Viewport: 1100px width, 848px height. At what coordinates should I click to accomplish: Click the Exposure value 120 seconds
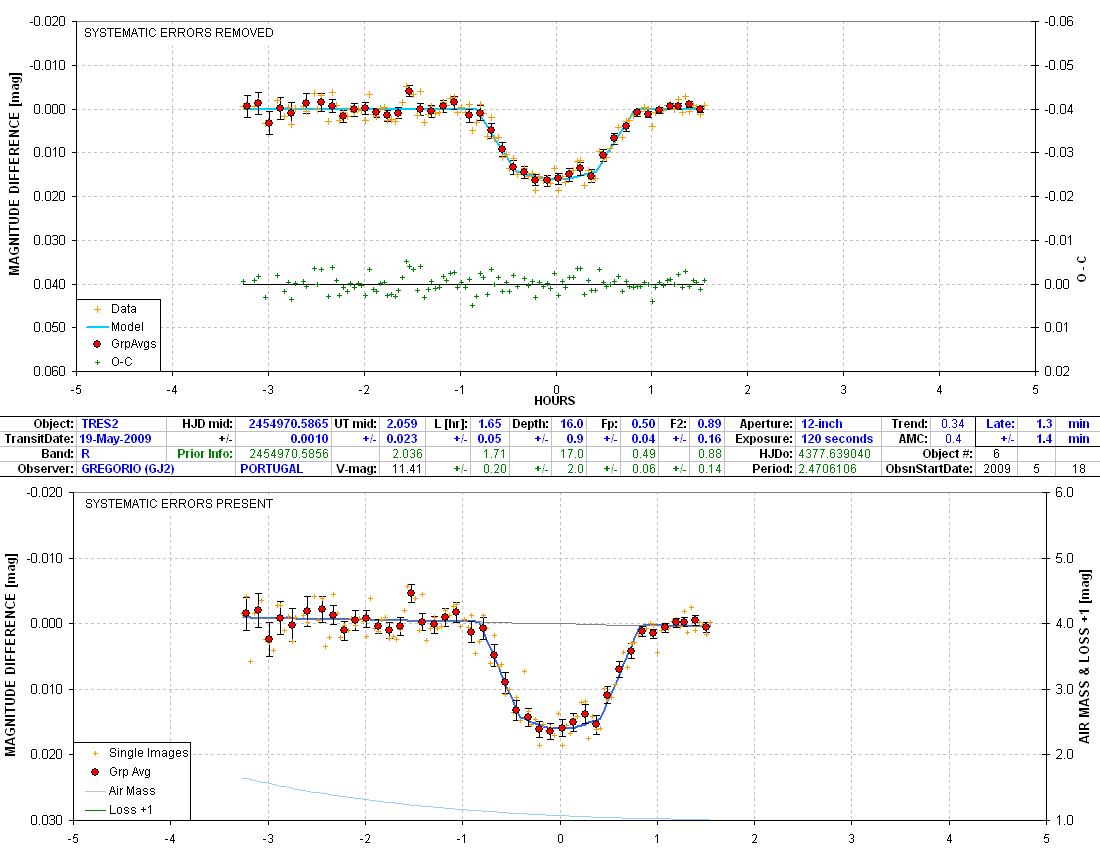[836, 439]
